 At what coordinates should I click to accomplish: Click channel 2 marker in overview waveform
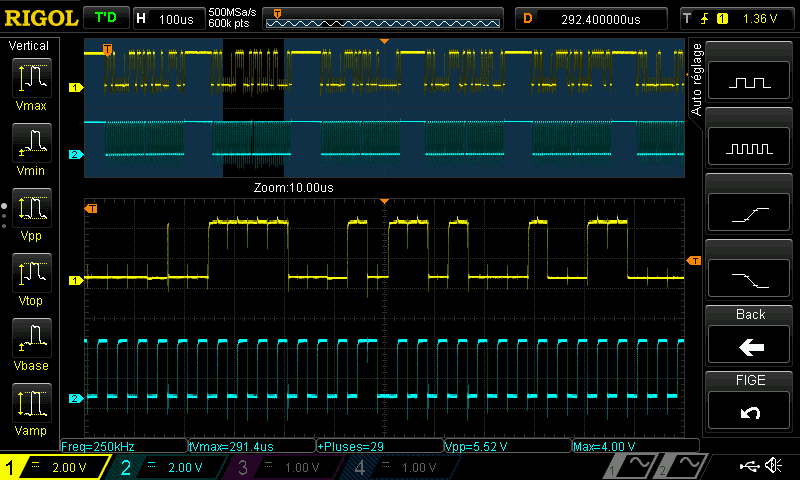[76, 154]
